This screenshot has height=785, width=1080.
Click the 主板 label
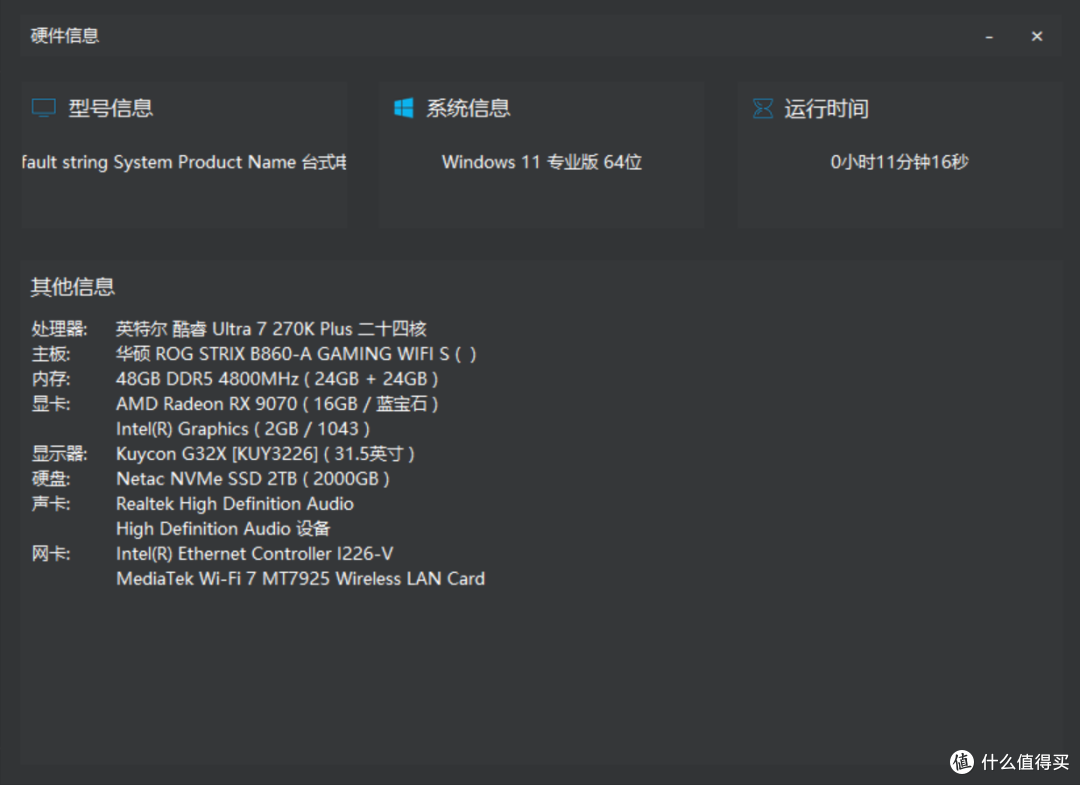coord(51,354)
